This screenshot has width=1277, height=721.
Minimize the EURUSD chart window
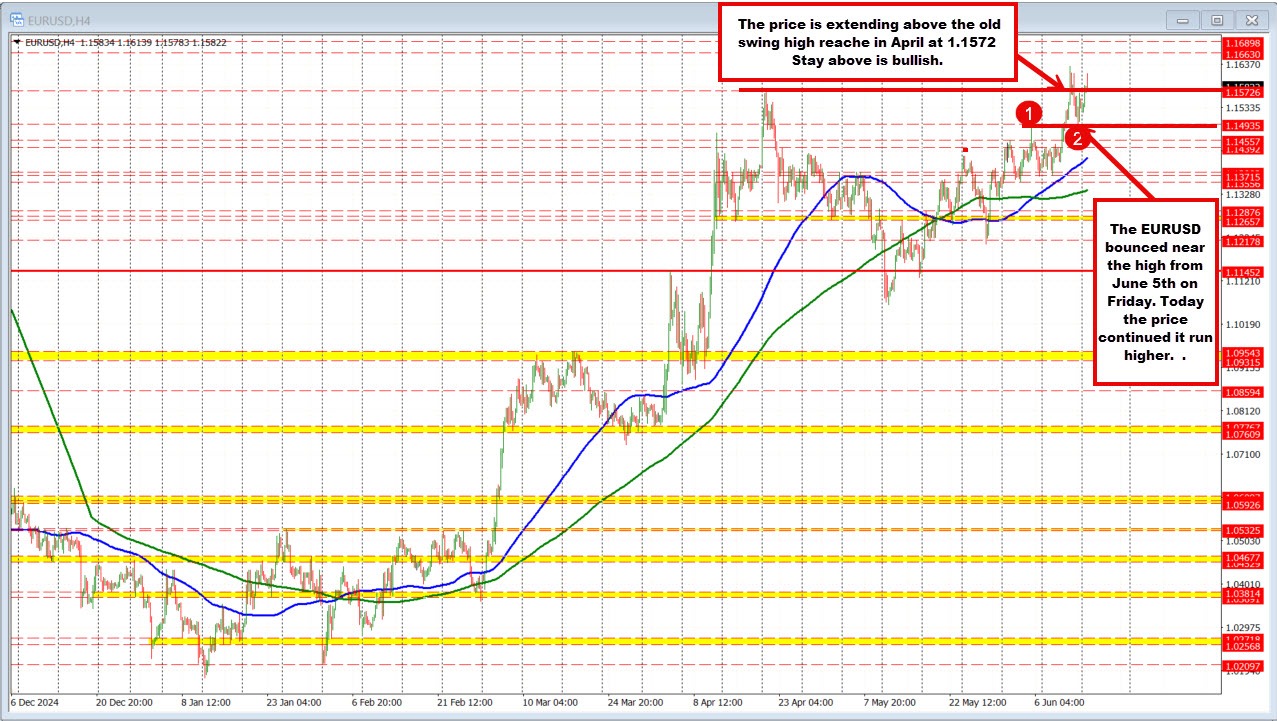tap(1181, 19)
